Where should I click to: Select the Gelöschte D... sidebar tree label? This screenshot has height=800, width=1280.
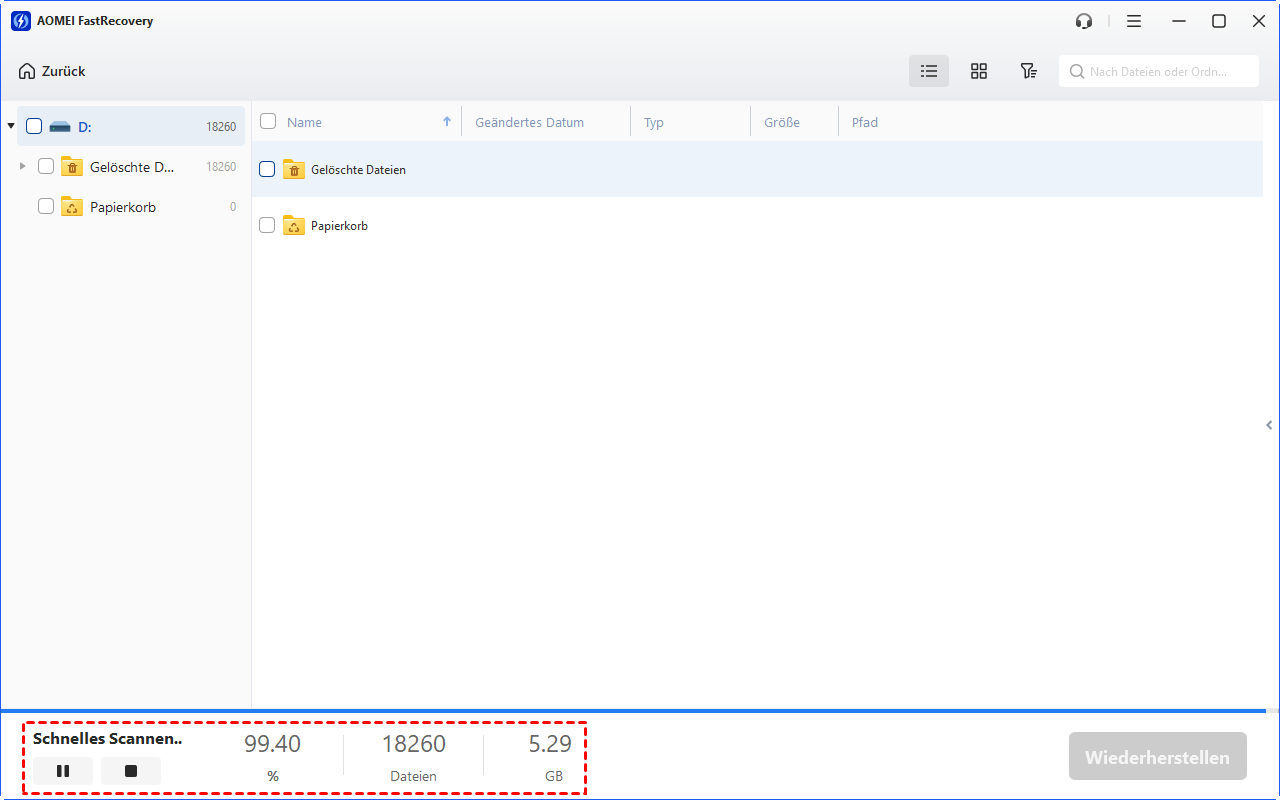pyautogui.click(x=132, y=167)
